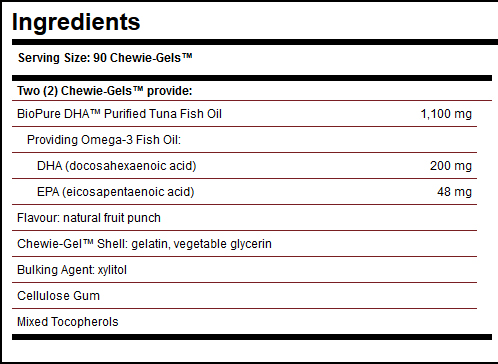Click the 1,100 mg amount

(x=446, y=114)
